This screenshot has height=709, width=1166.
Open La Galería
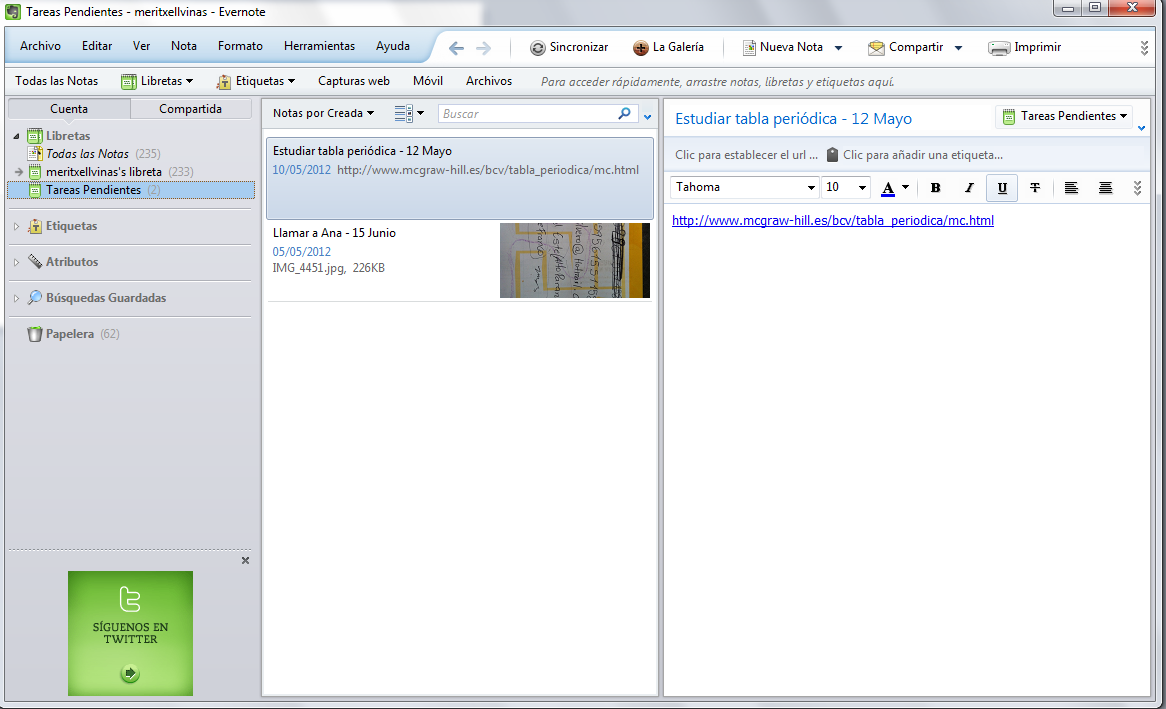668,48
